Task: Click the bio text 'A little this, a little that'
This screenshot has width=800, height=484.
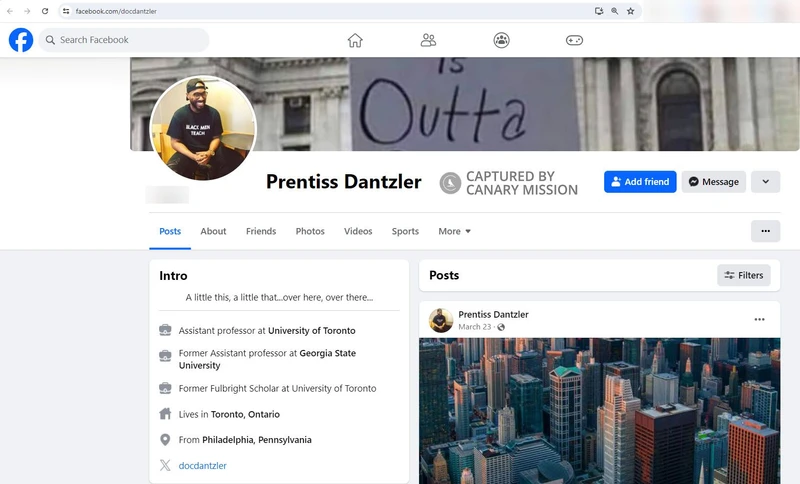Action: (279, 297)
